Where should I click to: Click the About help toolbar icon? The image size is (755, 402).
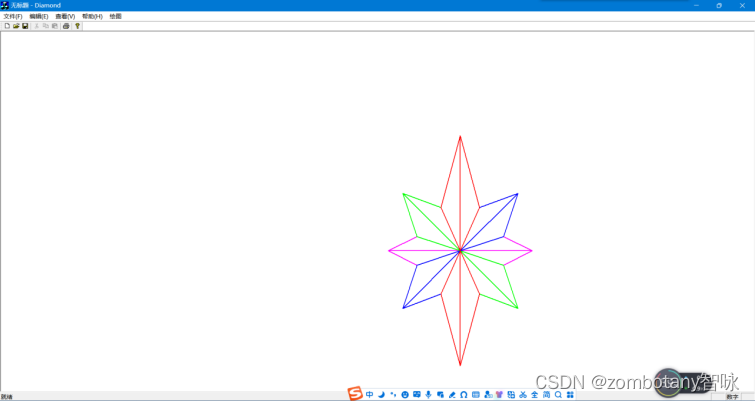tap(78, 26)
